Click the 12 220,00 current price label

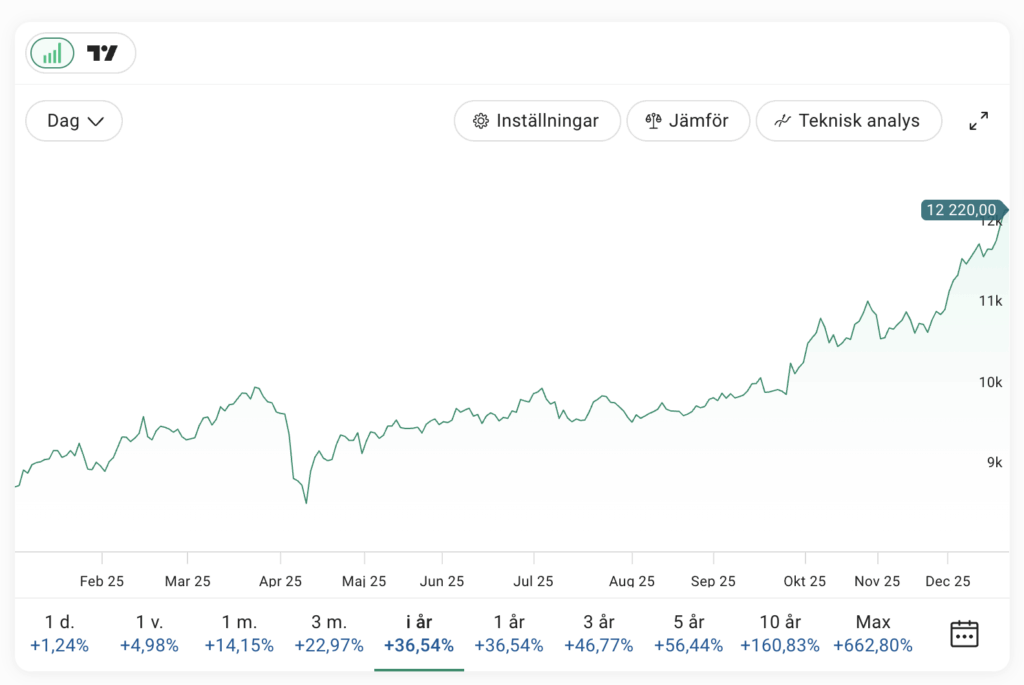pyautogui.click(x=961, y=210)
